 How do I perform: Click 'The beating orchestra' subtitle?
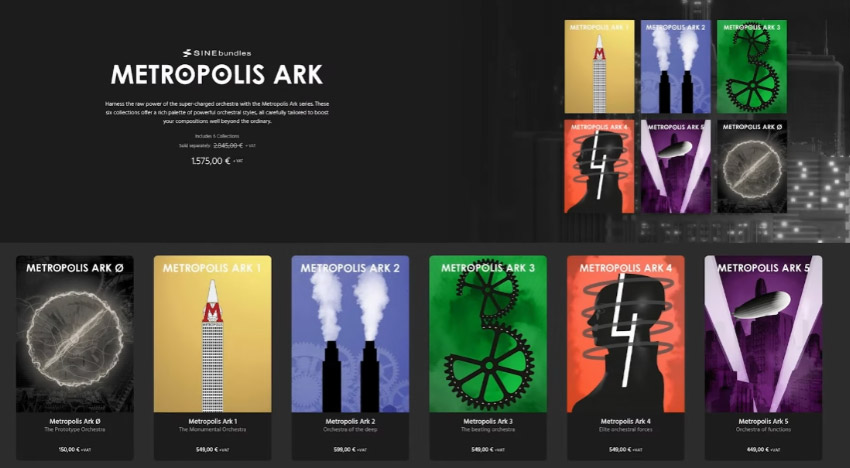[x=488, y=429]
